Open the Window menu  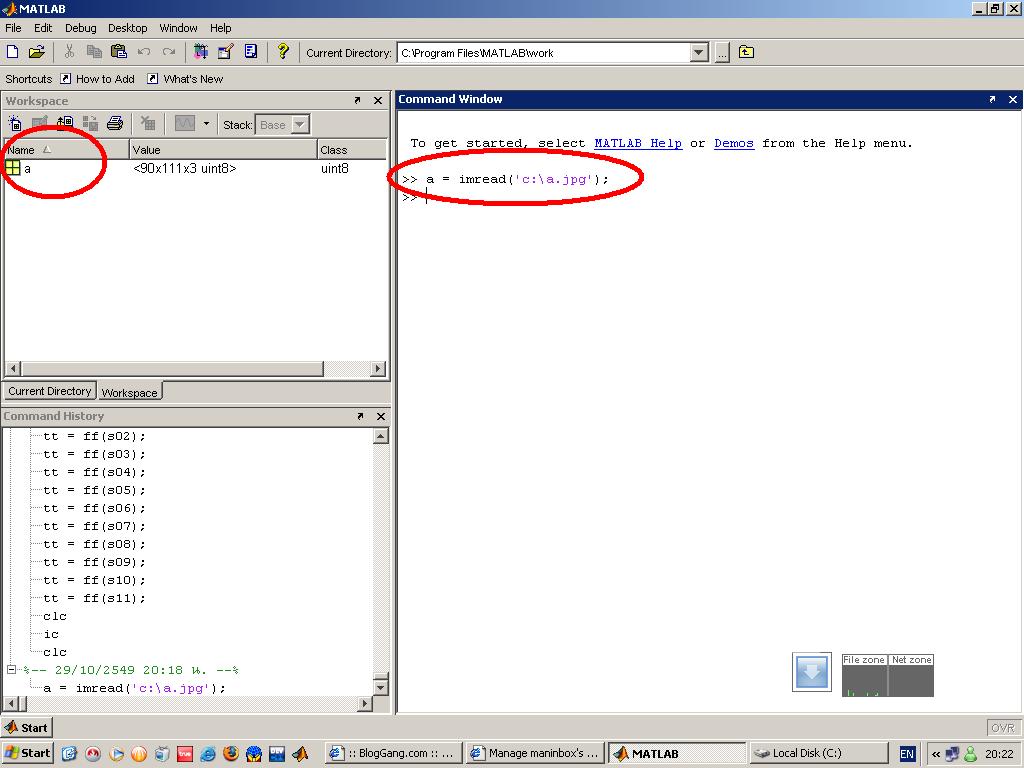(x=178, y=28)
